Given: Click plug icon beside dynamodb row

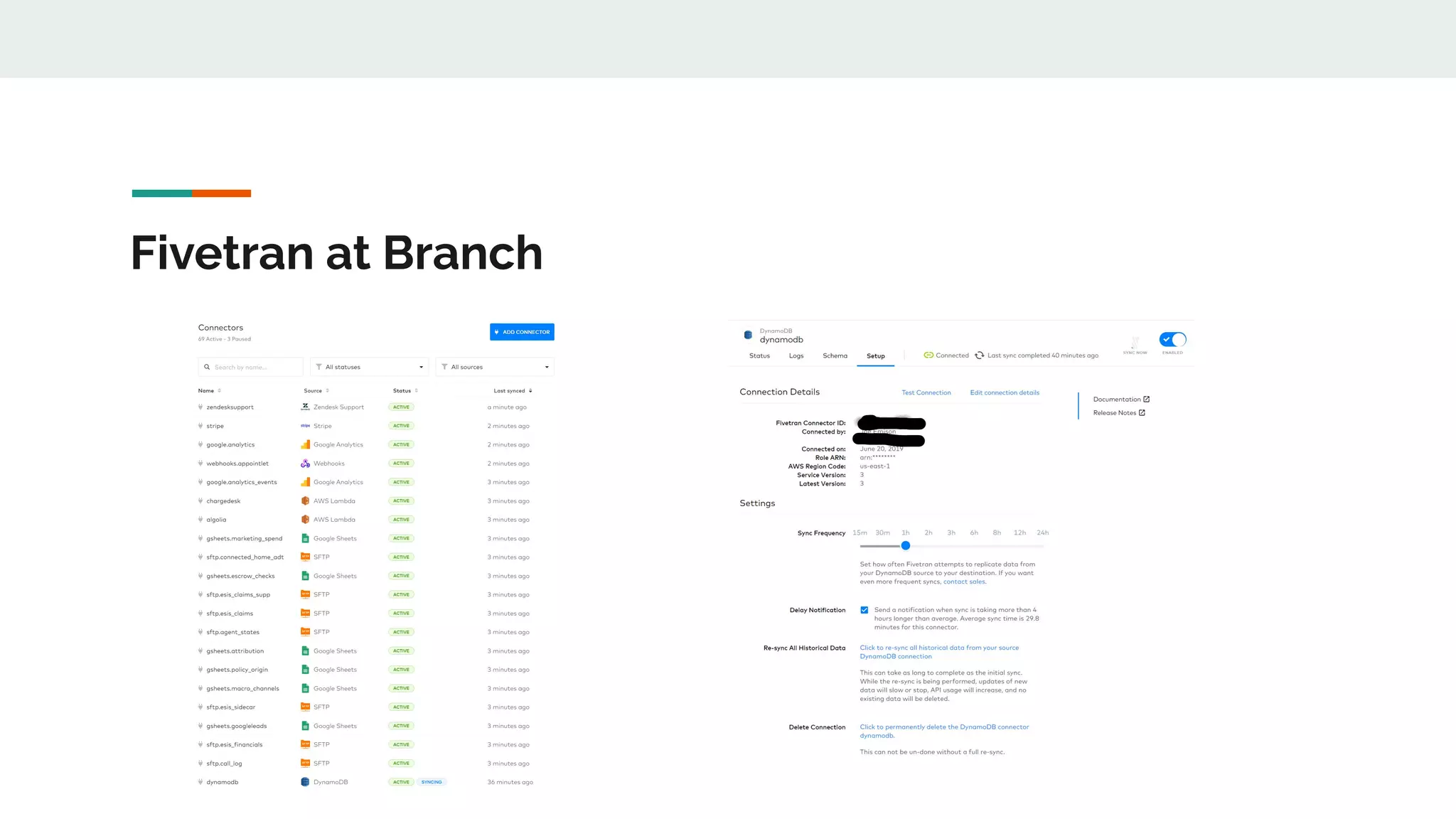Looking at the screenshot, I should (x=200, y=782).
